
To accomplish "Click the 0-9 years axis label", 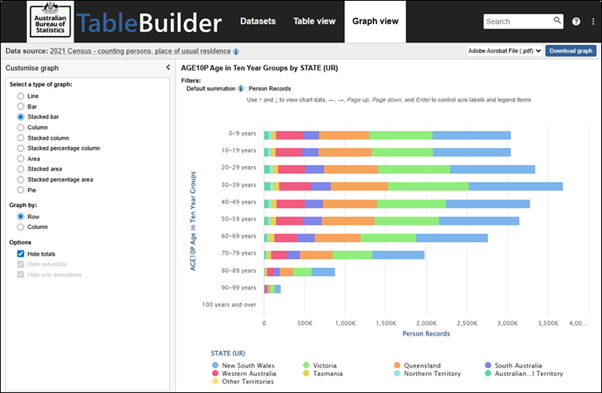I will click(242, 134).
